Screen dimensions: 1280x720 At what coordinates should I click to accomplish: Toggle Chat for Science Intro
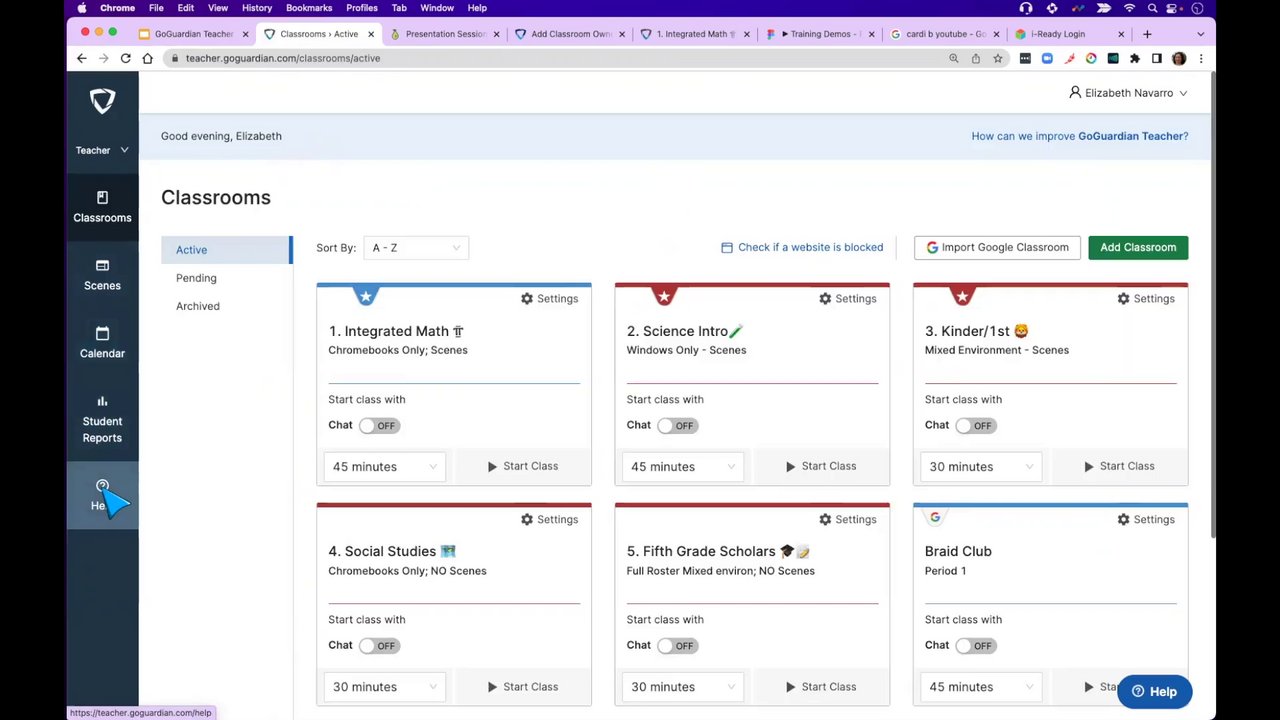pos(677,425)
